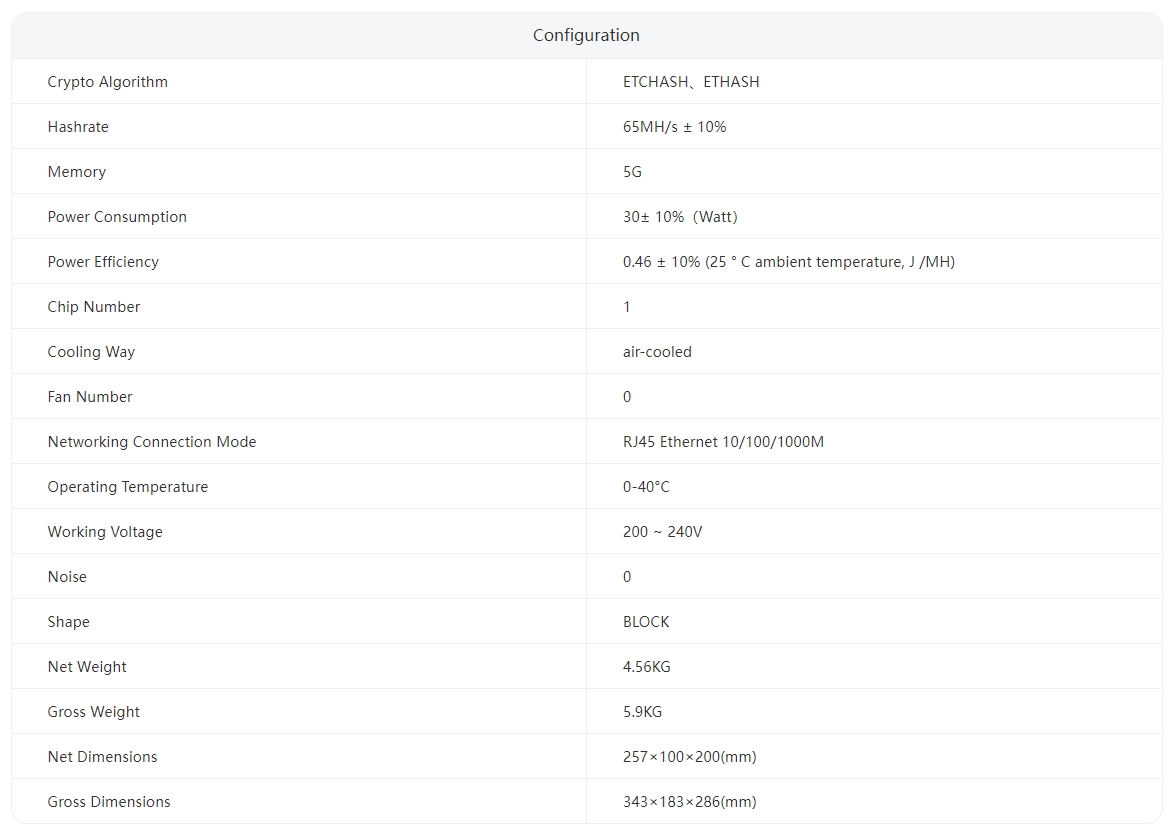Click the Power Efficiency value text

788,262
